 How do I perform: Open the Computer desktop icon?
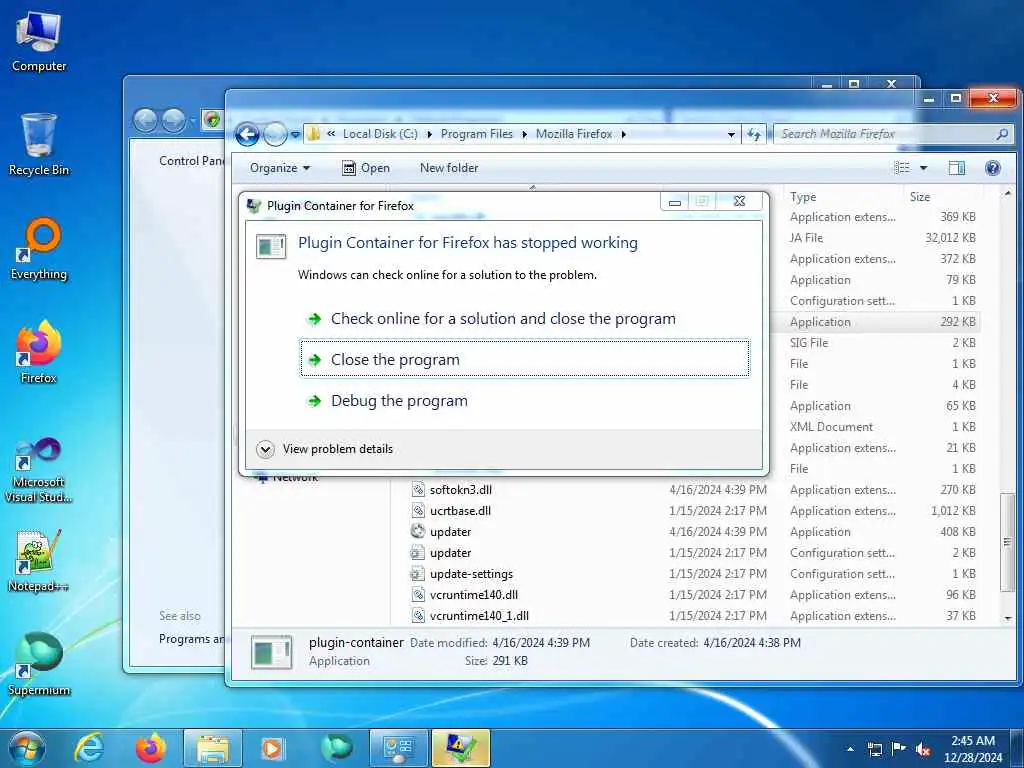click(39, 42)
